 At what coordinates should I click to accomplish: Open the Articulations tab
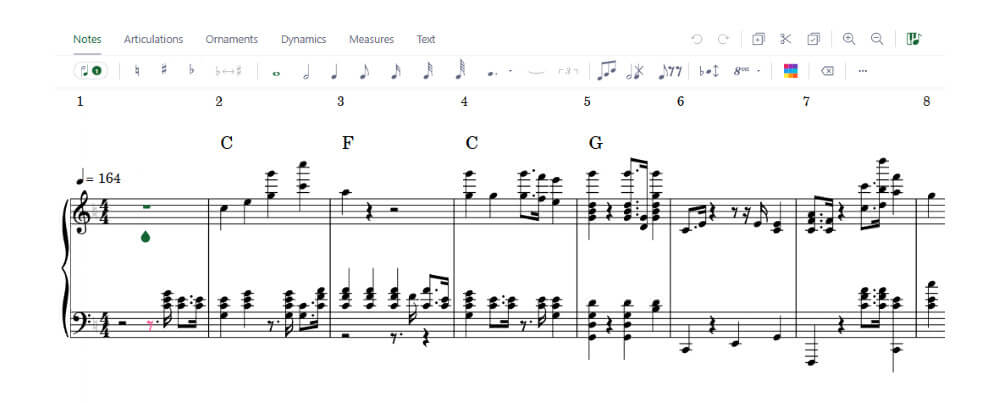(x=153, y=40)
